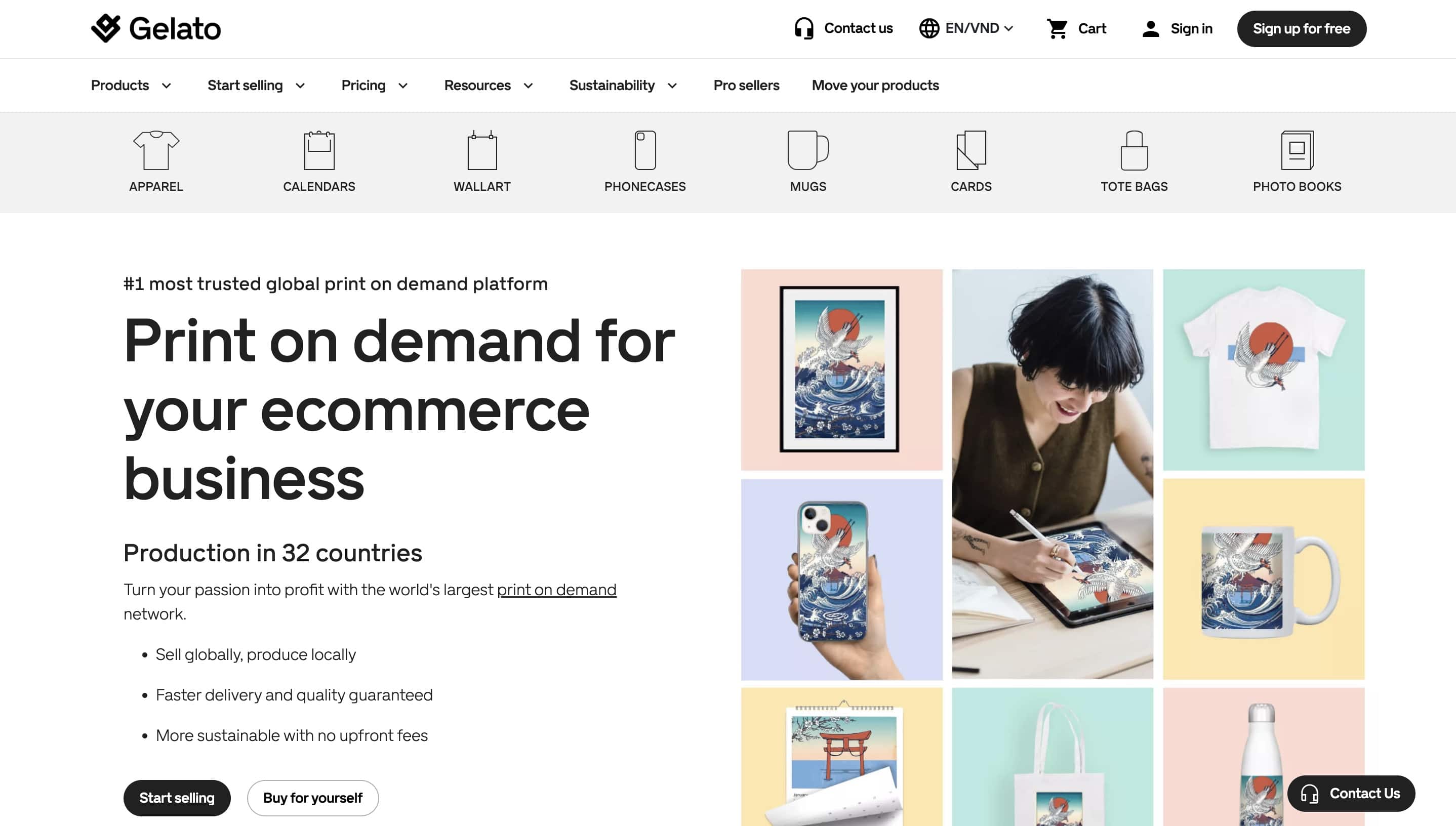Click the Contact us text link

[x=858, y=28]
